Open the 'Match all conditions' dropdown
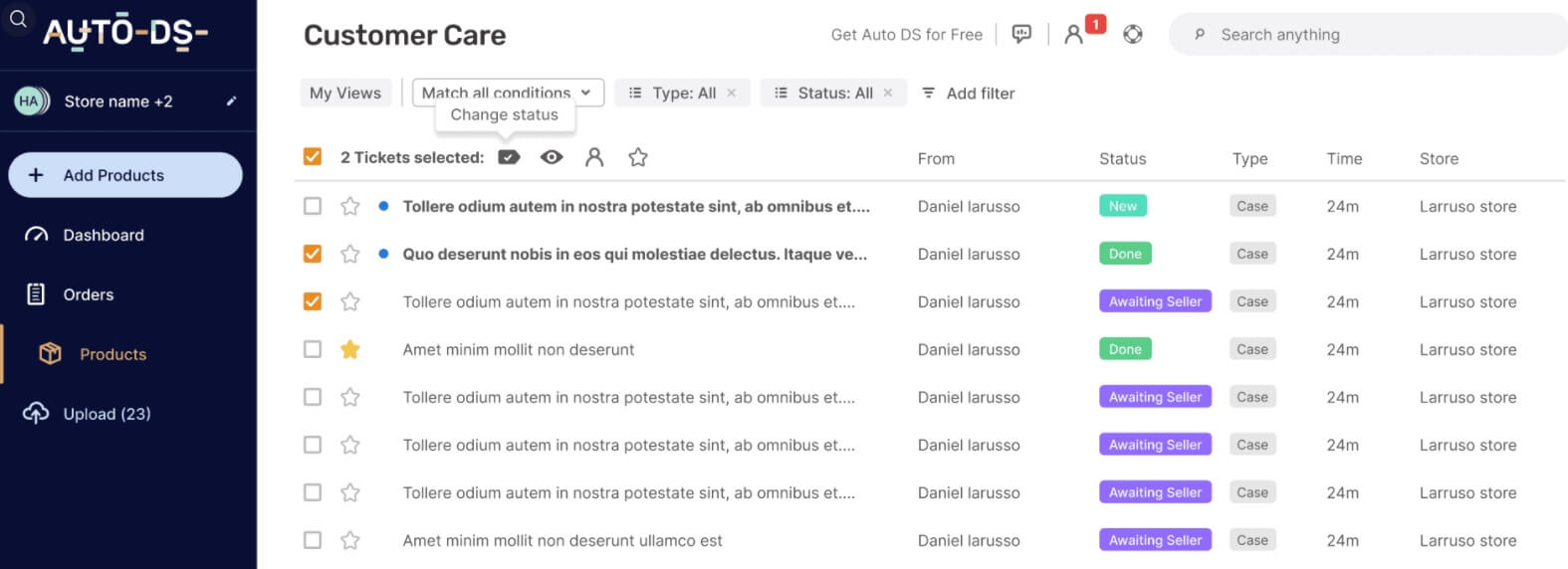The width and height of the screenshot is (1568, 569). click(x=508, y=93)
